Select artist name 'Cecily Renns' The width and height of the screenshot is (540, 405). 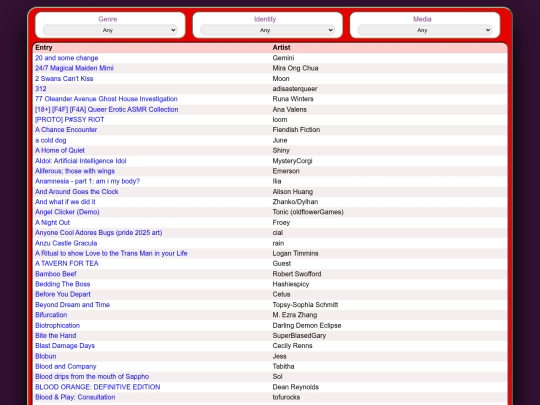pos(292,346)
